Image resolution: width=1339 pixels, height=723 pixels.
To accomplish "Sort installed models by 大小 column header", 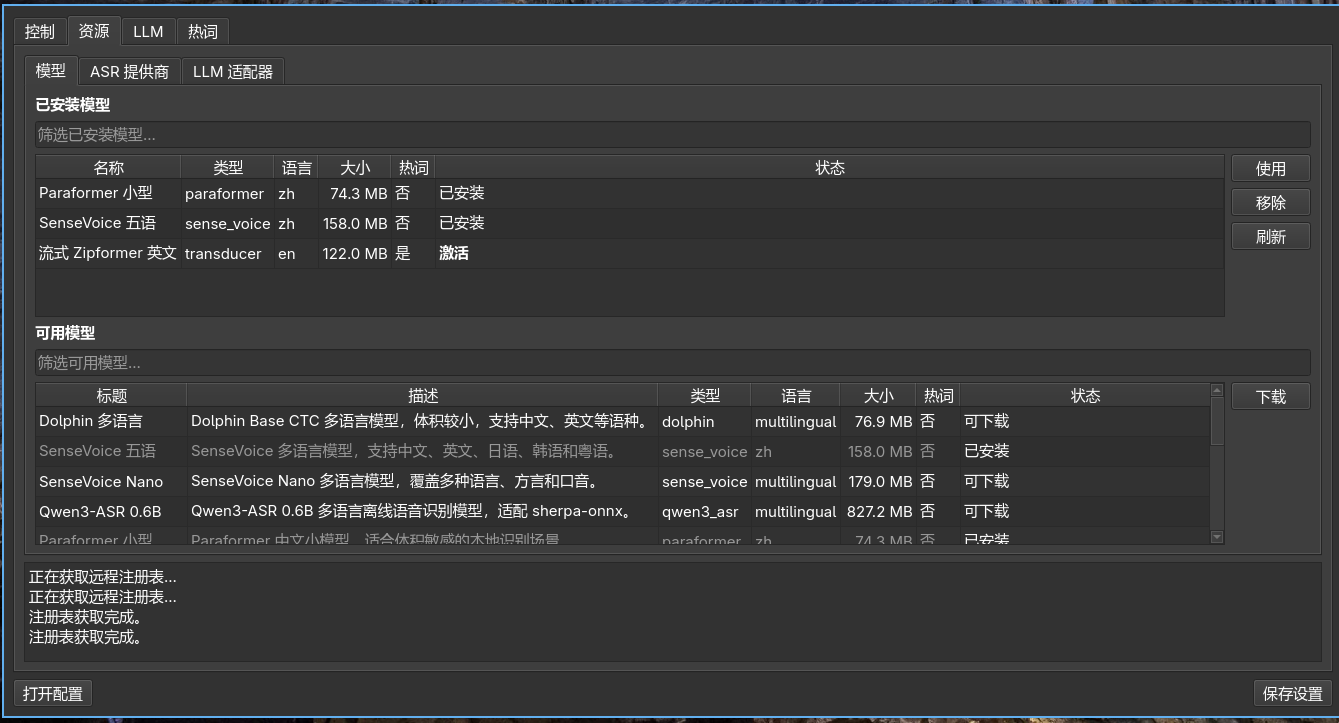I will (x=354, y=168).
